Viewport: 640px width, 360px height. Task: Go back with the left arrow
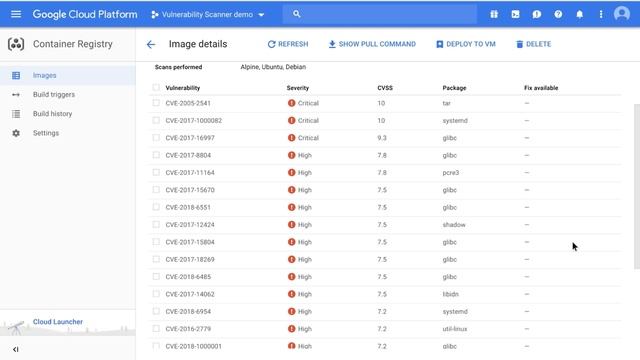pos(151,44)
